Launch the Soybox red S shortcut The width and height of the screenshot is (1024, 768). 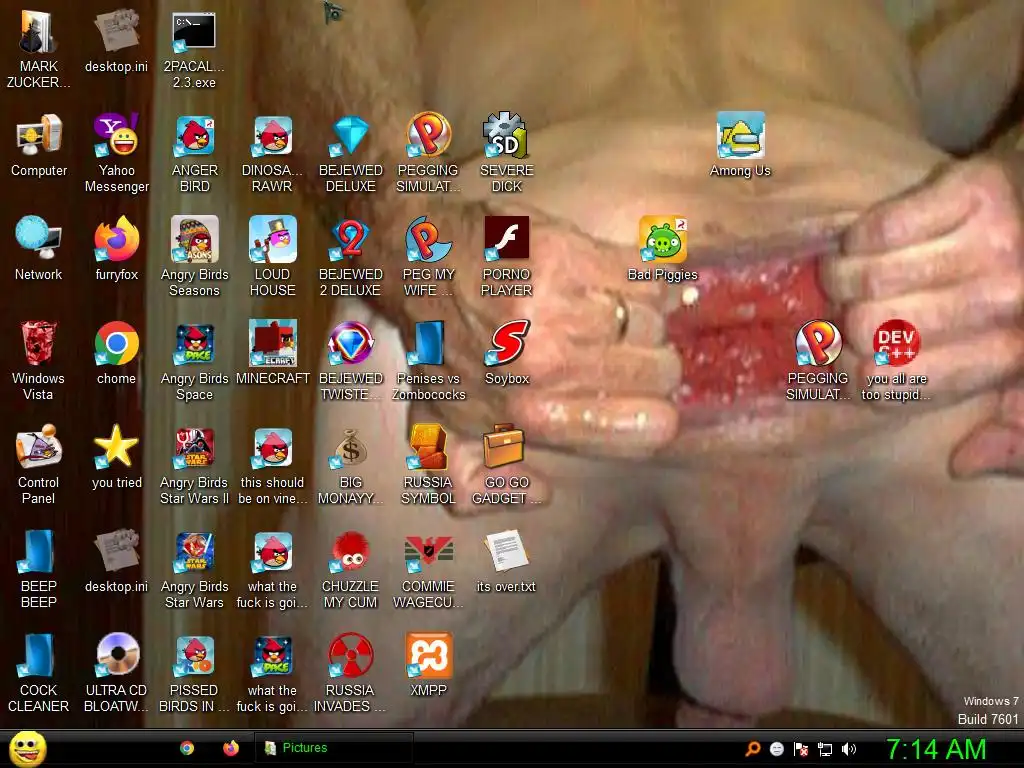[x=507, y=354]
